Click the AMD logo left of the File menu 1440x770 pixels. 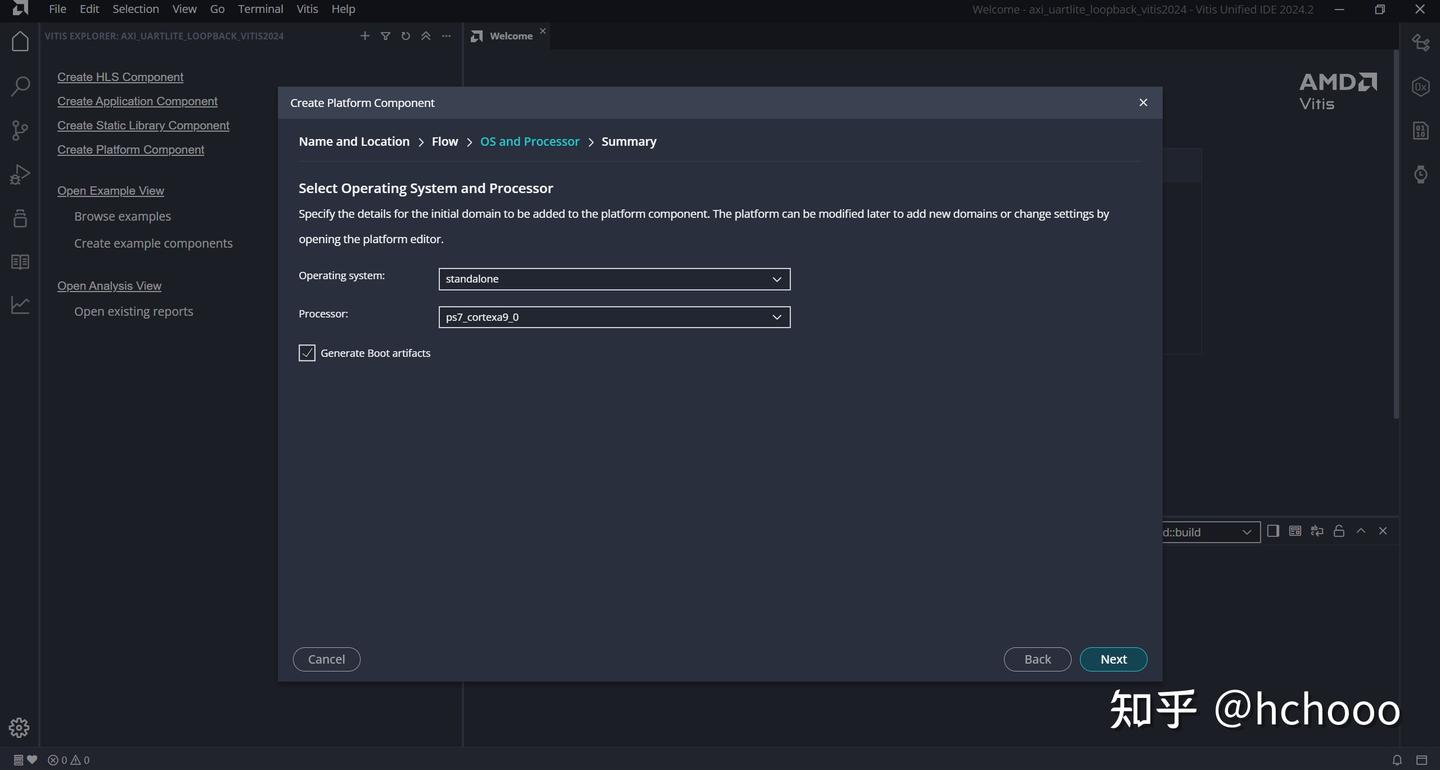tap(20, 8)
